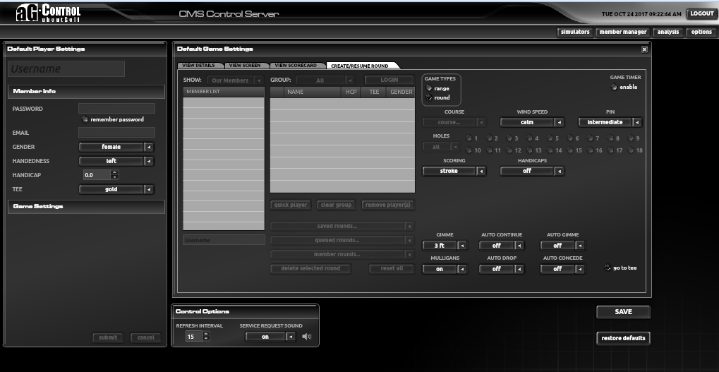Toggle the go to tee option
Image resolution: width=719 pixels, height=372 pixels.
click(x=608, y=268)
